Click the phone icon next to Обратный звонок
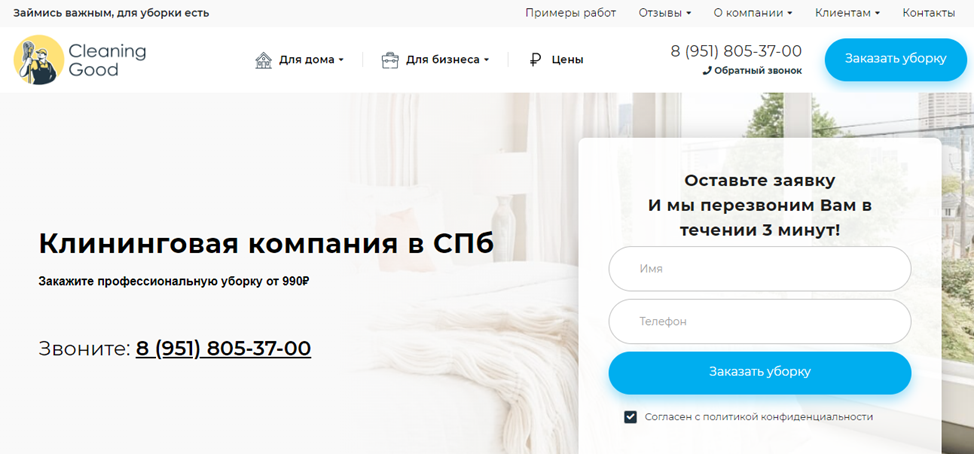This screenshot has height=454, width=974. [x=707, y=71]
